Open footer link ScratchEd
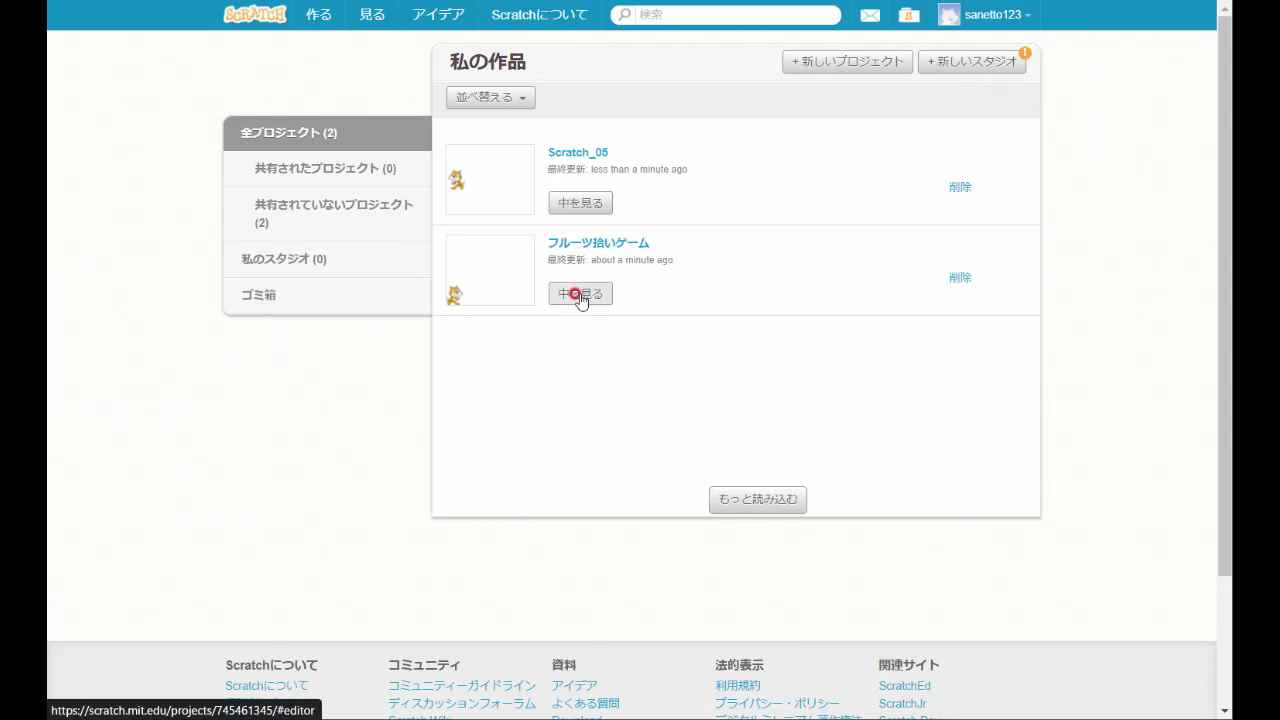The height and width of the screenshot is (720, 1280). (905, 686)
